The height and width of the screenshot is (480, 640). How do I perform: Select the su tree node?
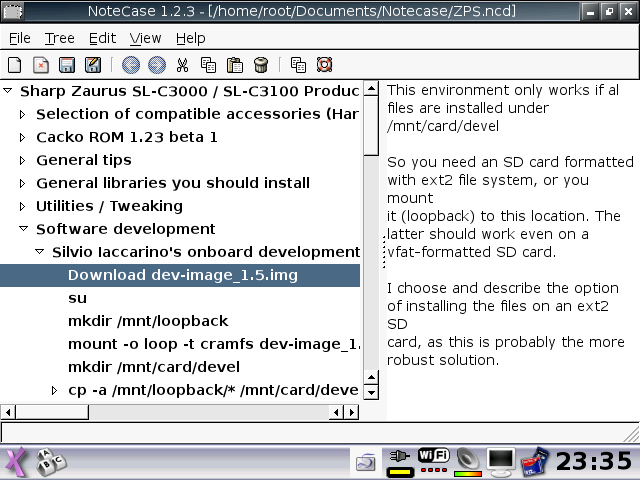click(x=78, y=298)
